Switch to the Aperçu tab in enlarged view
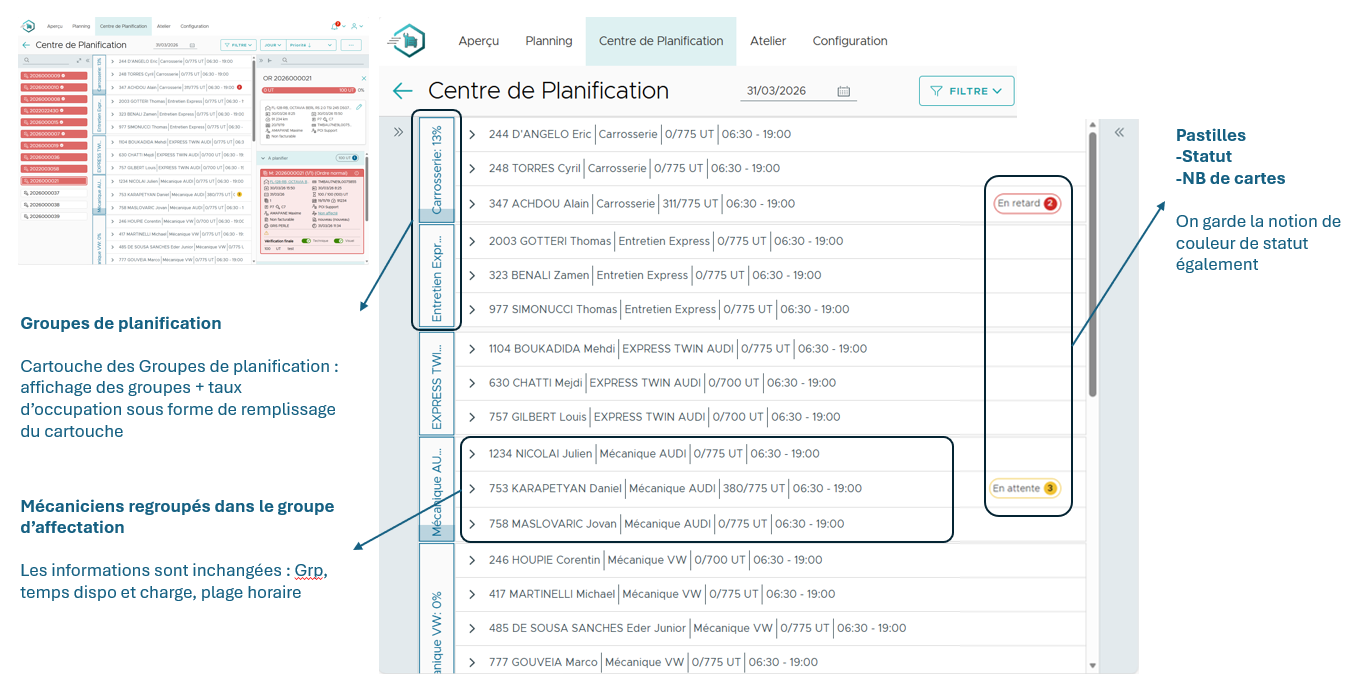 pos(478,41)
